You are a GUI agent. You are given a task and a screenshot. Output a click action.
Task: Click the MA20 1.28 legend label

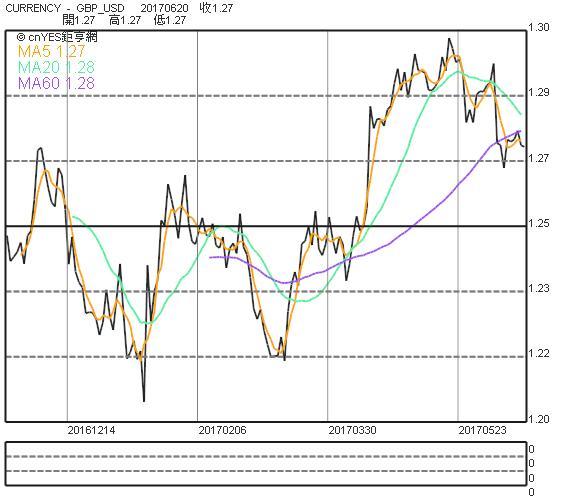click(56, 67)
